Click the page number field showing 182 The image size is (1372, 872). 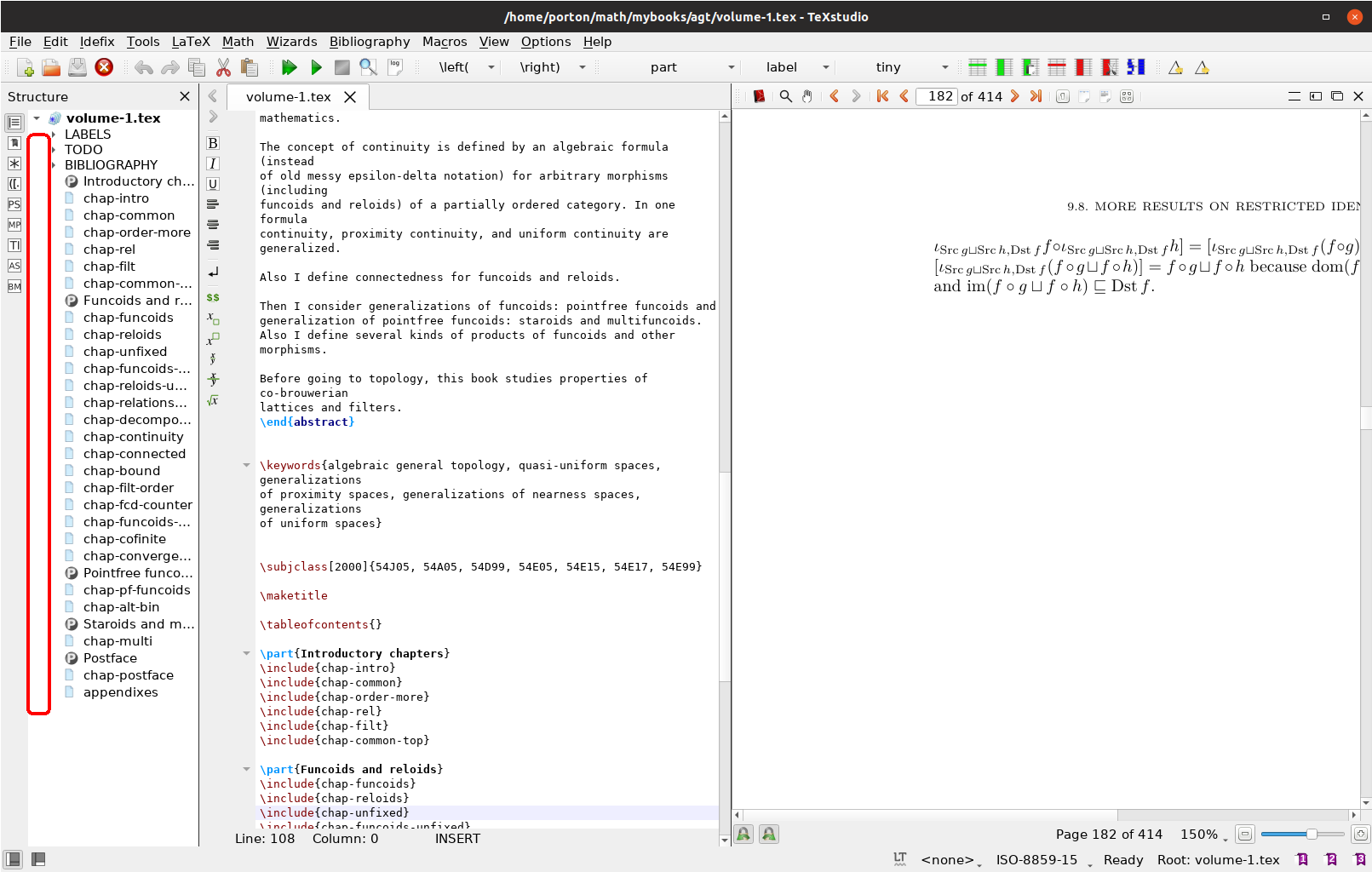937,96
